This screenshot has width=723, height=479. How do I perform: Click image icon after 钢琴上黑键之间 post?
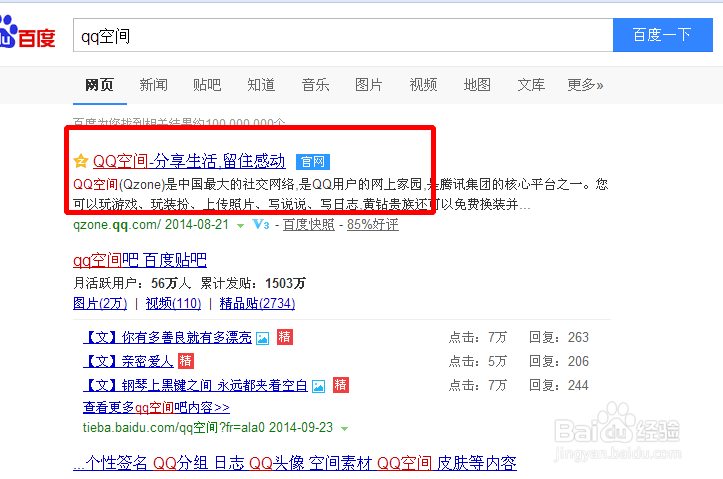[x=318, y=386]
